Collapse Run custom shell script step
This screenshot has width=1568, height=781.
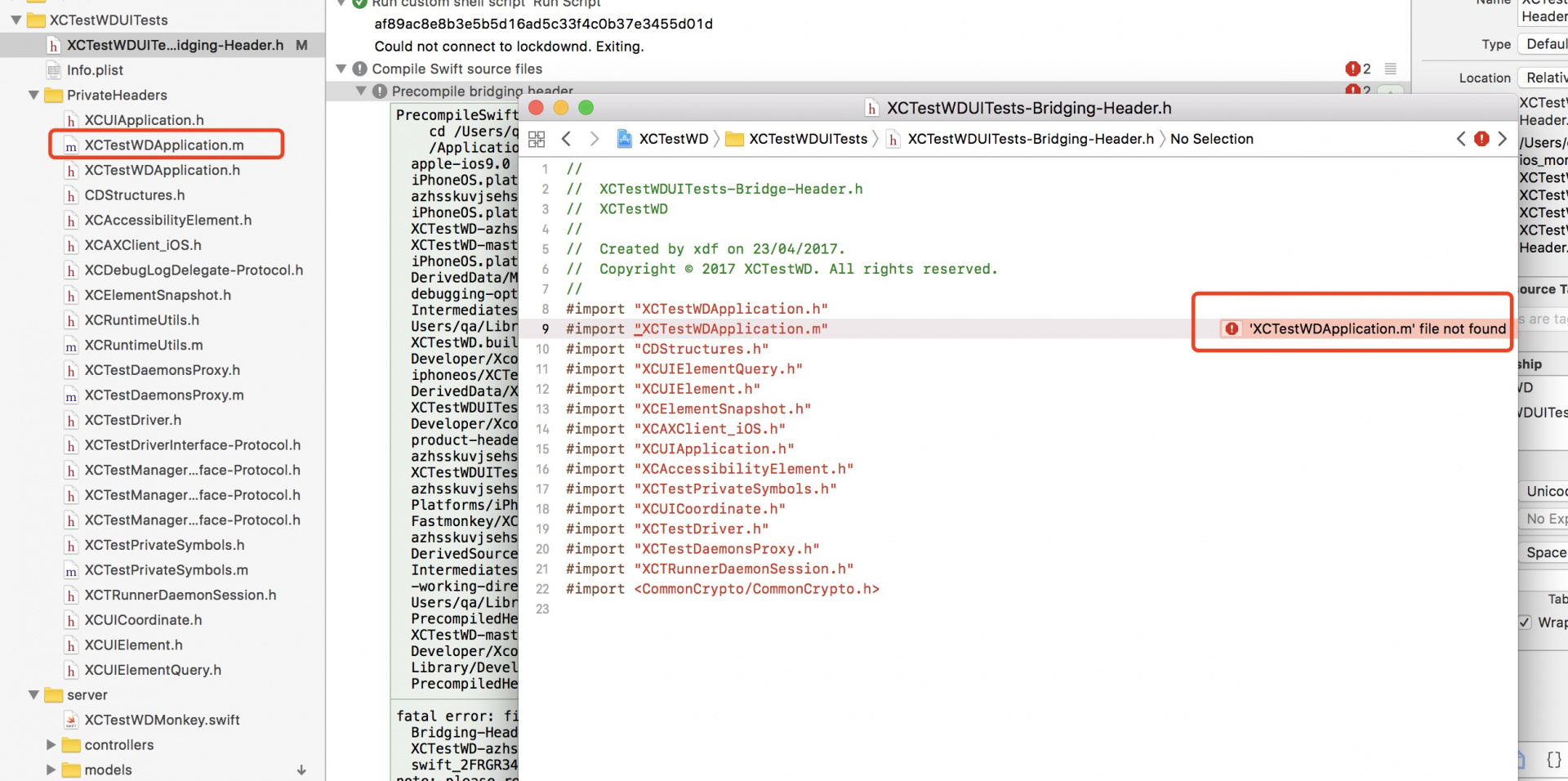[341, 3]
